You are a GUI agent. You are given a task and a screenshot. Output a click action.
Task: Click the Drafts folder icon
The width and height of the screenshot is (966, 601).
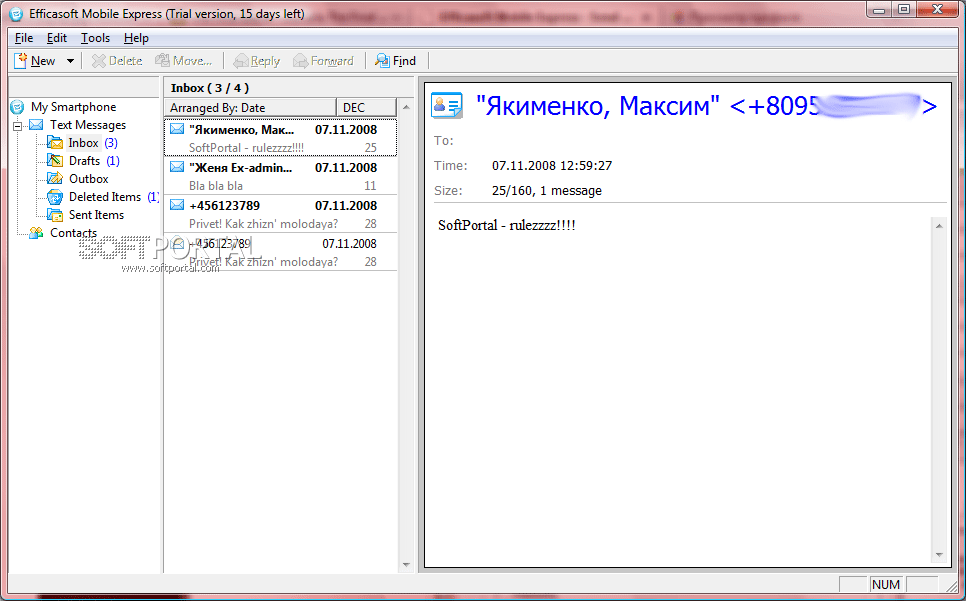(55, 161)
